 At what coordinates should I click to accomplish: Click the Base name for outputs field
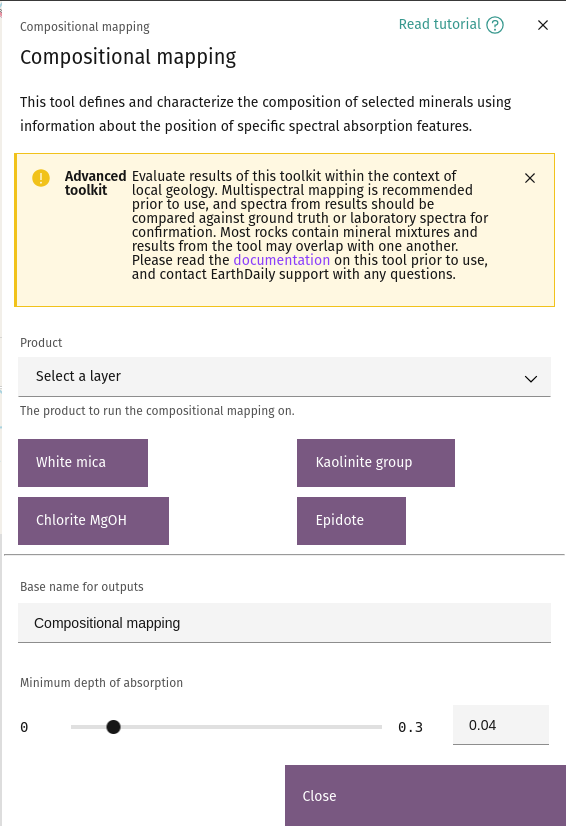pyautogui.click(x=285, y=623)
